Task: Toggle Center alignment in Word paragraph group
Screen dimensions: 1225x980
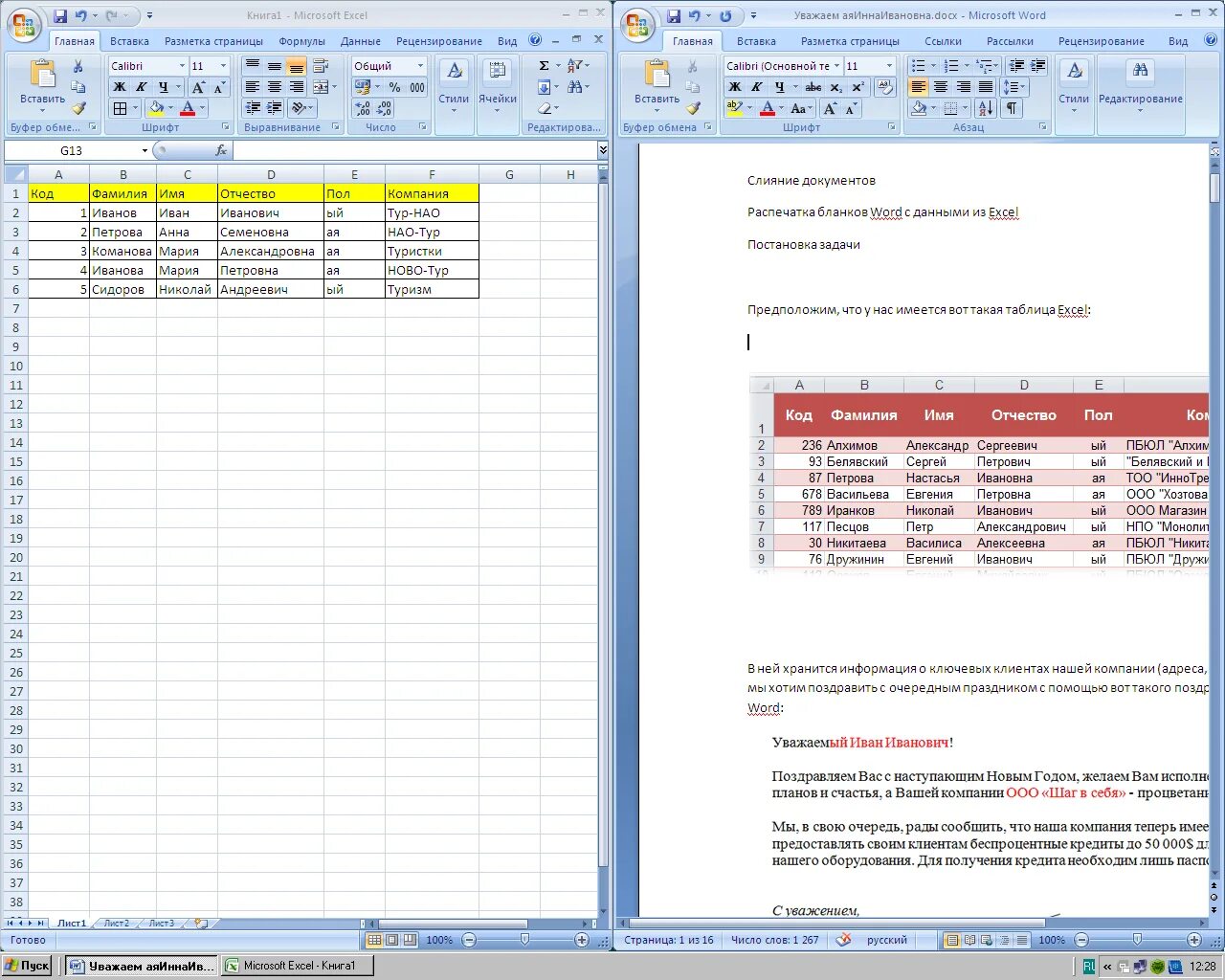Action: pos(941,87)
